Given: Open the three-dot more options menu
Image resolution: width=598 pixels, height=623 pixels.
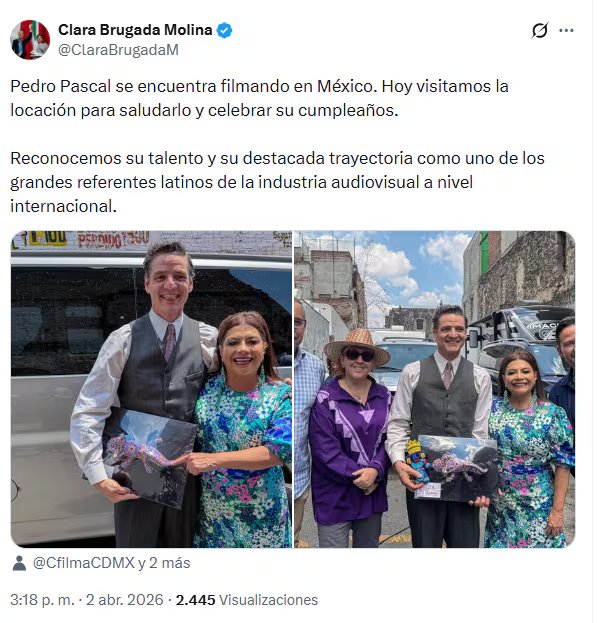Looking at the screenshot, I should pyautogui.click(x=566, y=30).
